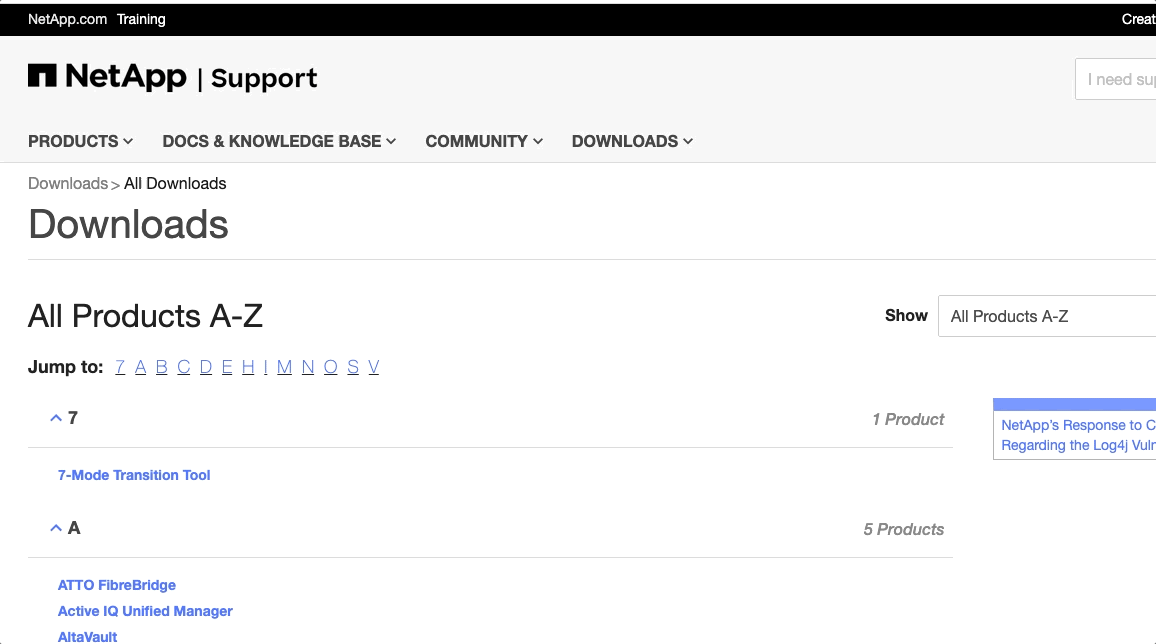This screenshot has width=1156, height=644.
Task: Open ATTO FibreBridge downloads
Action: click(116, 585)
